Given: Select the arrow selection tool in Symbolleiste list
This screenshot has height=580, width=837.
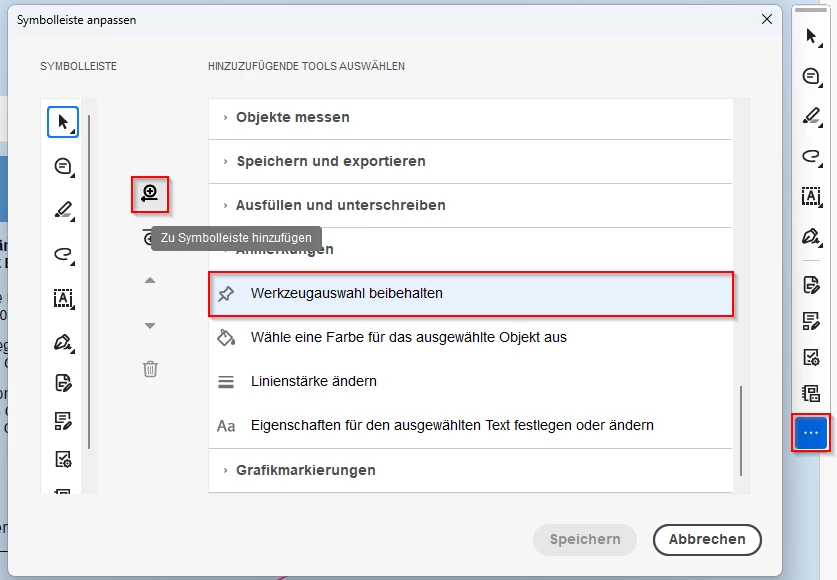Looking at the screenshot, I should click(x=63, y=122).
